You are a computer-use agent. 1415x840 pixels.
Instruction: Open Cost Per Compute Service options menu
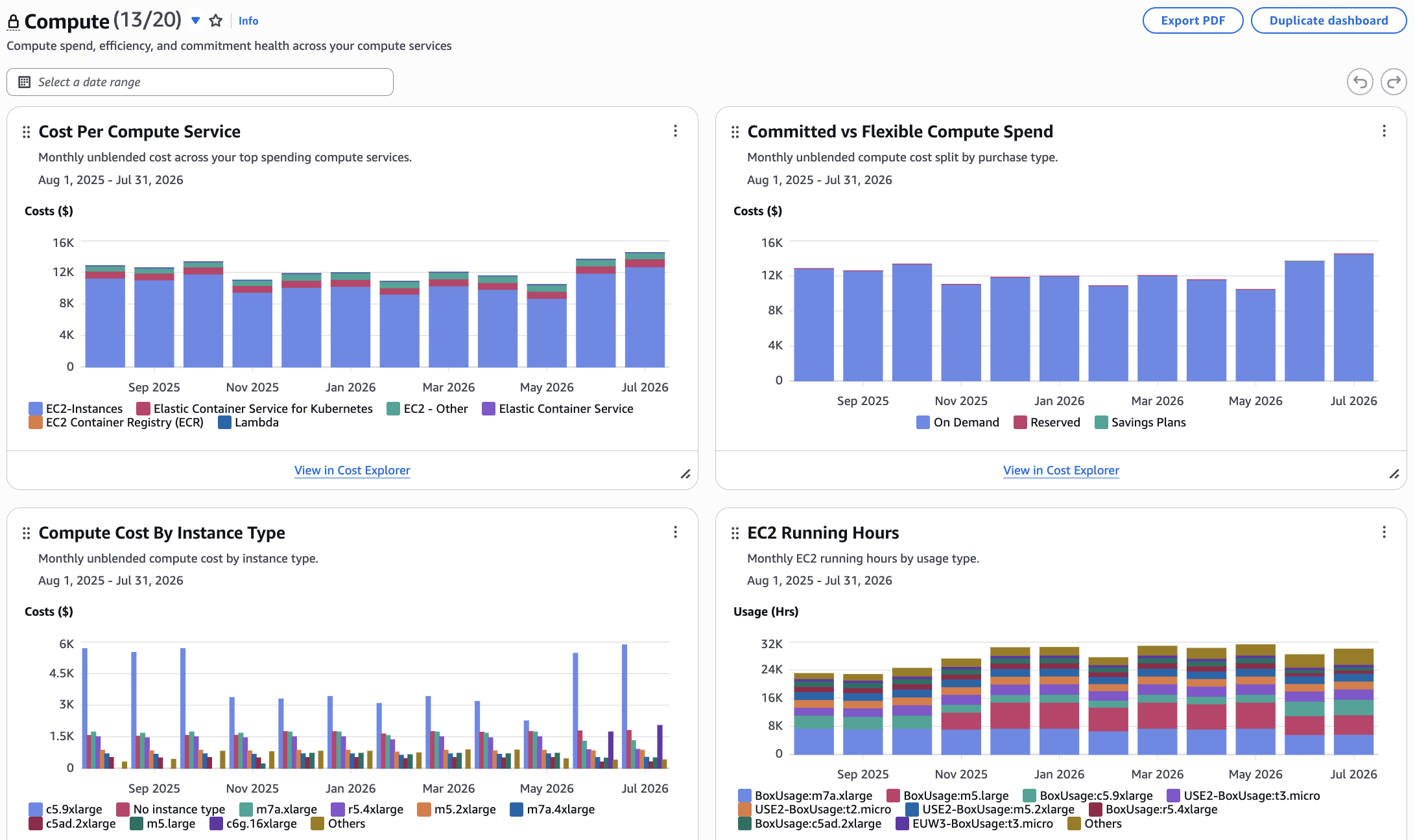tap(675, 131)
